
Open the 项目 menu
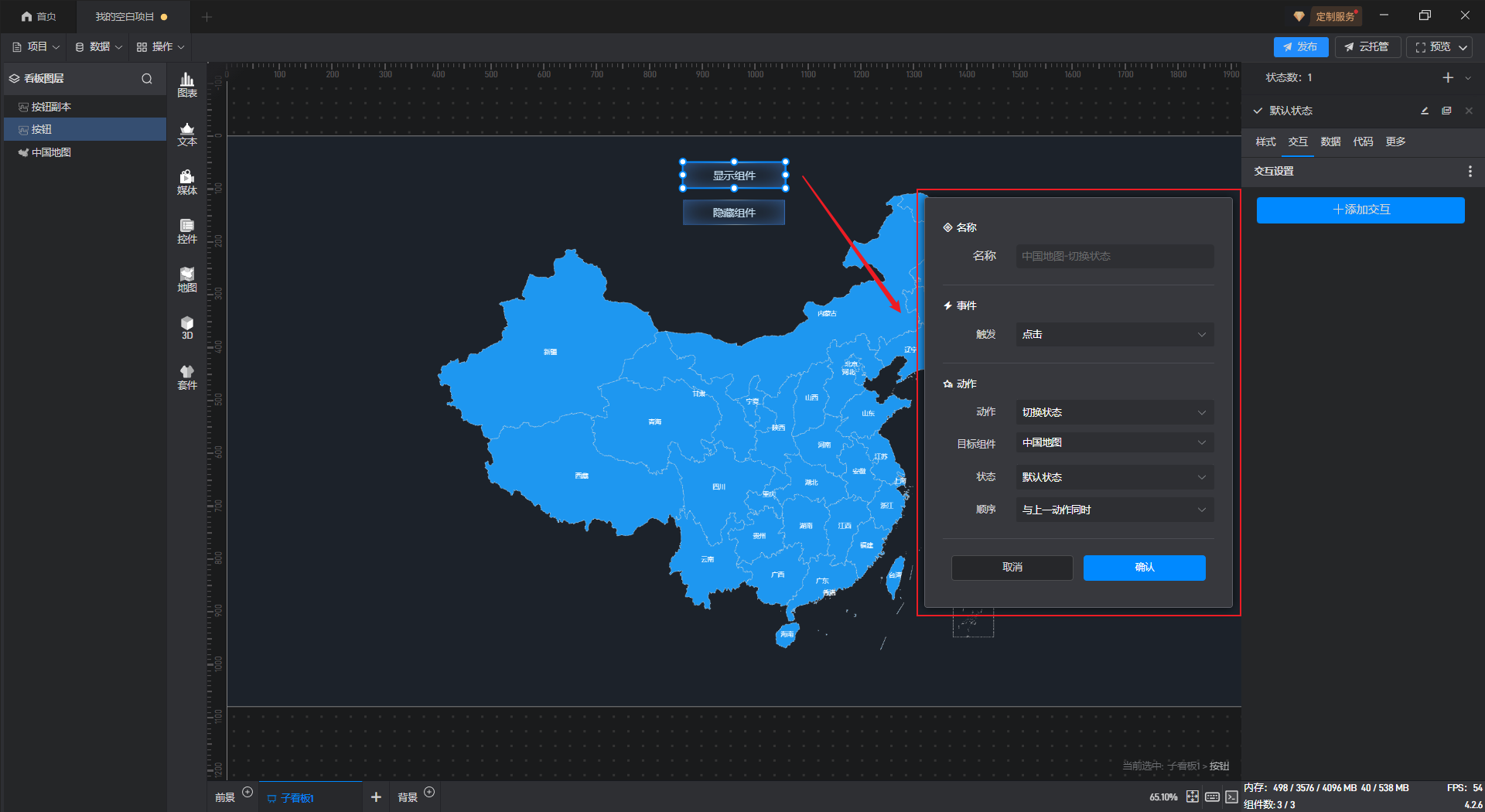pos(36,47)
